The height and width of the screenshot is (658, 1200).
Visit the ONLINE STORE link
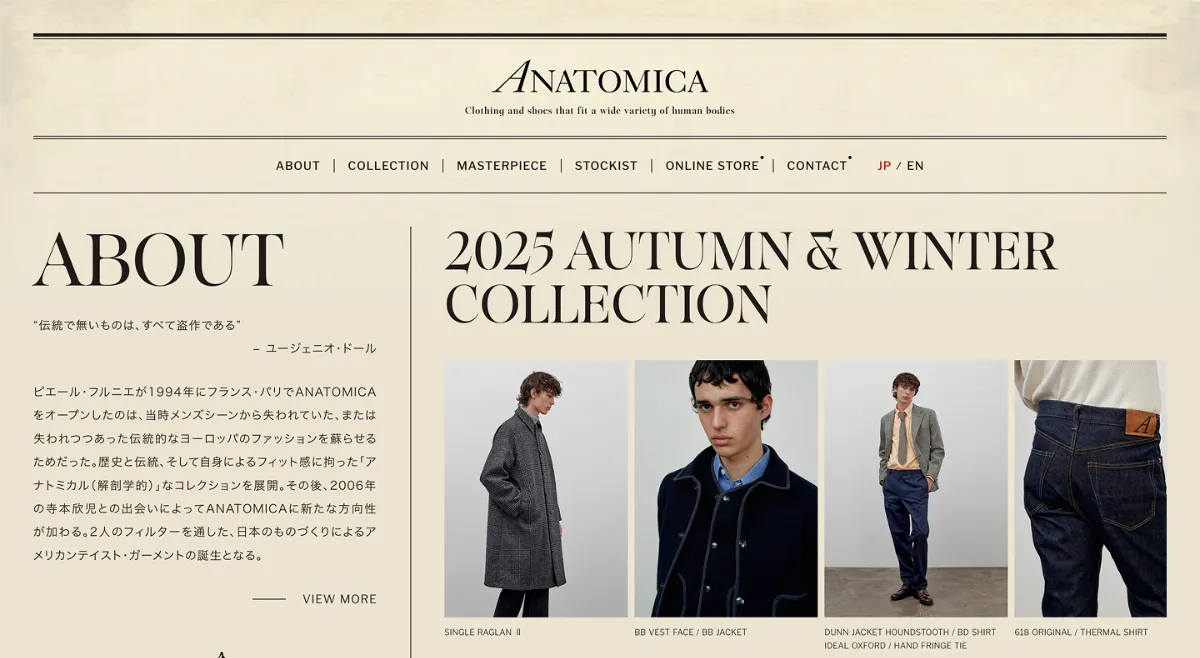tap(712, 166)
